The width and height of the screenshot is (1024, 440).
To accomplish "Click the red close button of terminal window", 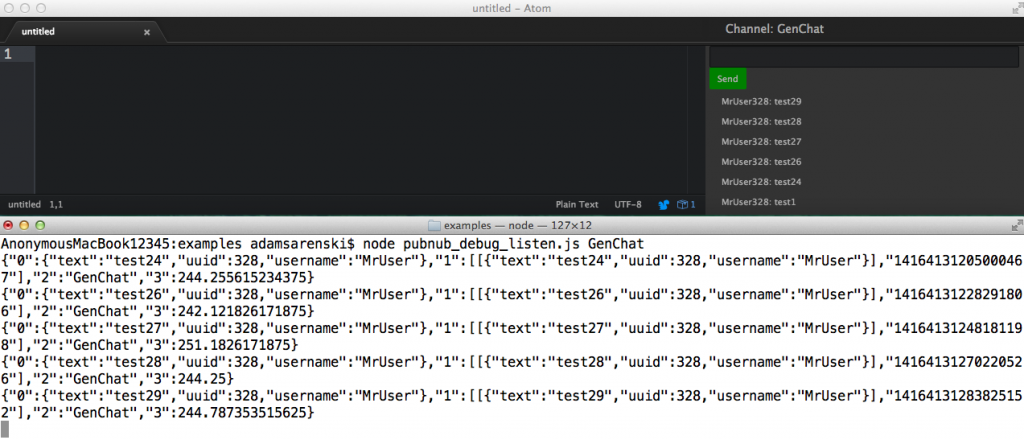I will coord(10,226).
